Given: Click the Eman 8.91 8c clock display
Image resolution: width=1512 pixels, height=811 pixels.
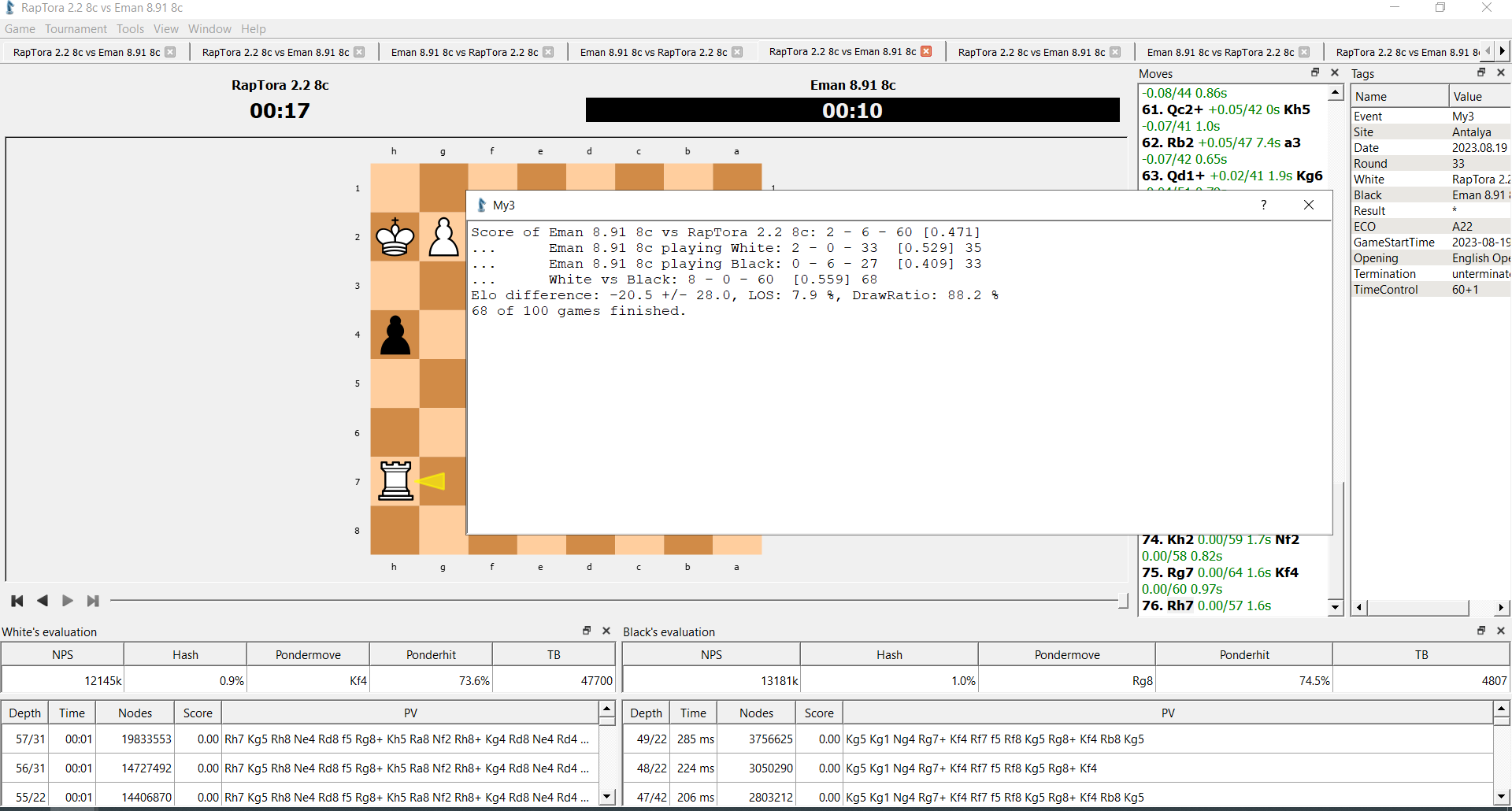Looking at the screenshot, I should 853,110.
